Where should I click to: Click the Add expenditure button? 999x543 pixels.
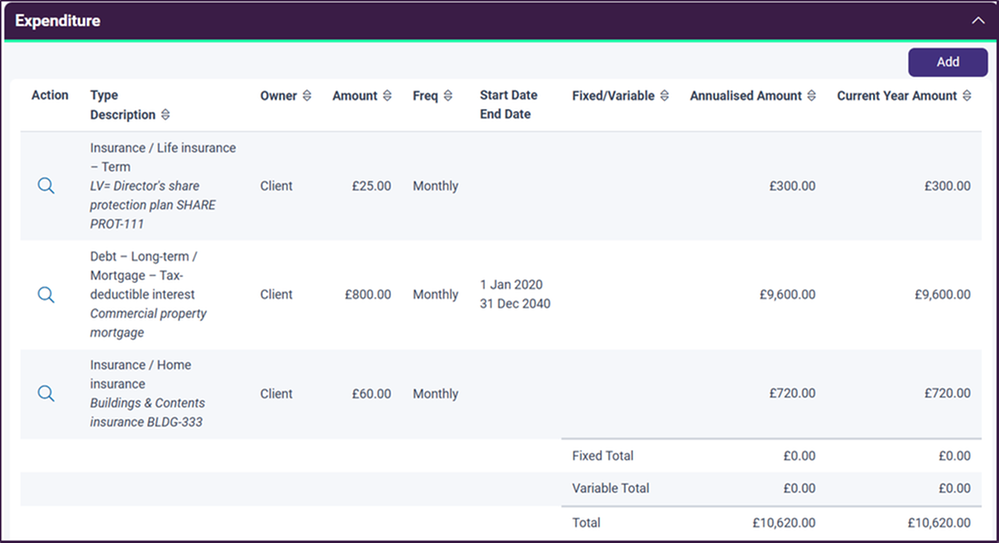[x=947, y=62]
